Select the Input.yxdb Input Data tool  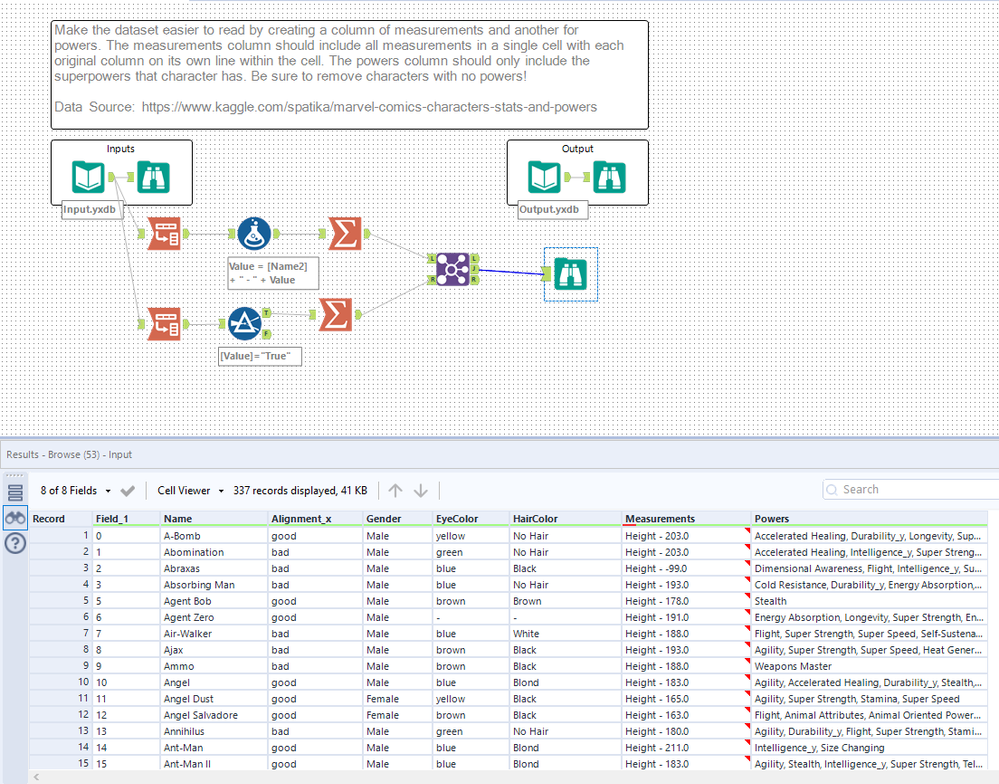click(x=88, y=177)
